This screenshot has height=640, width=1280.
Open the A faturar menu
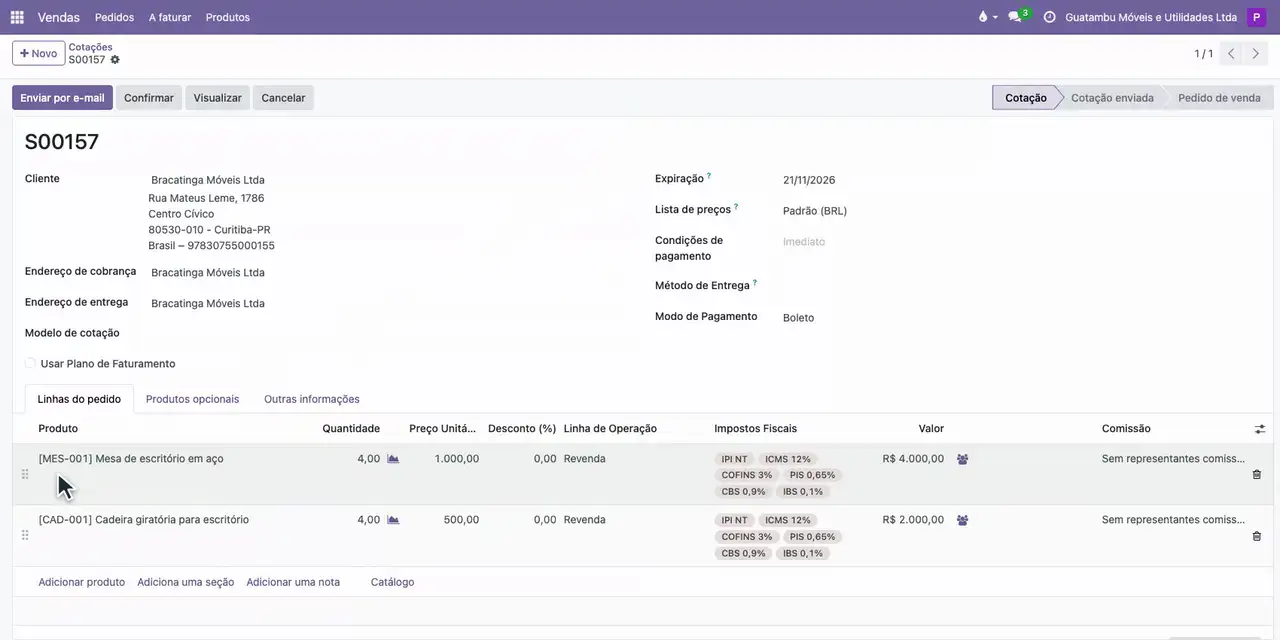pyautogui.click(x=170, y=17)
